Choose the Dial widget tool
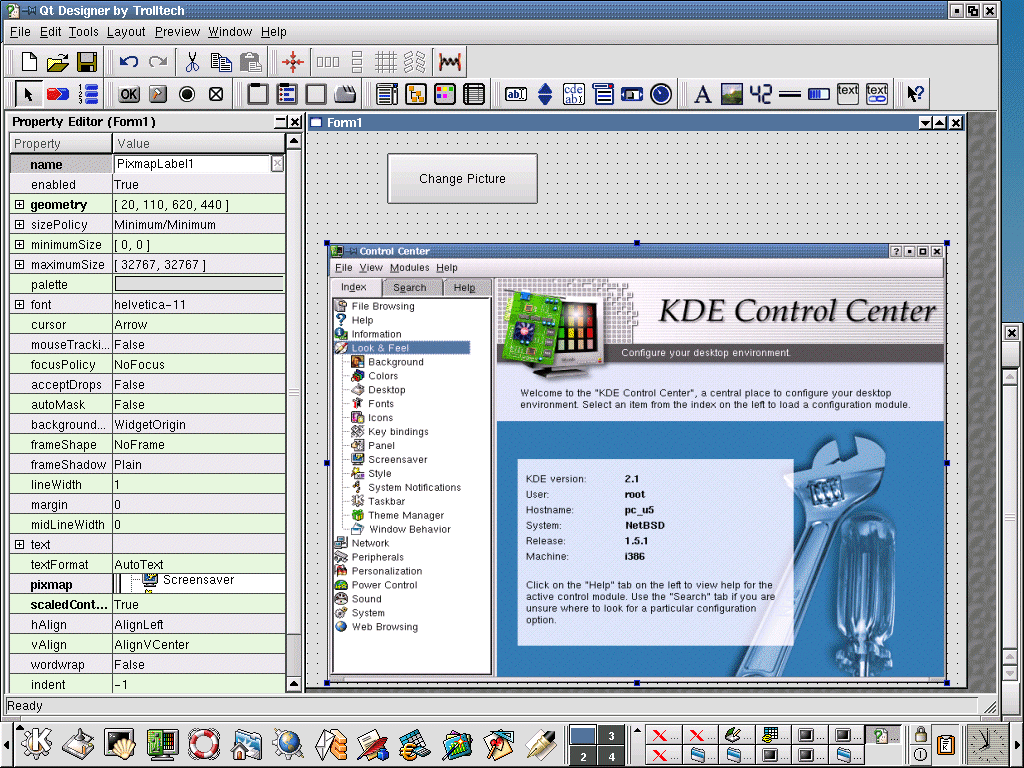This screenshot has height=768, width=1024. [x=661, y=94]
